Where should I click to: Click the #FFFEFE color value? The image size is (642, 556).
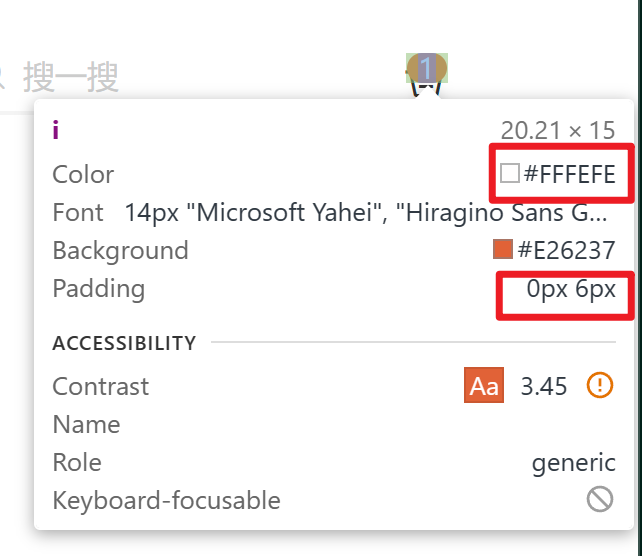tap(569, 175)
